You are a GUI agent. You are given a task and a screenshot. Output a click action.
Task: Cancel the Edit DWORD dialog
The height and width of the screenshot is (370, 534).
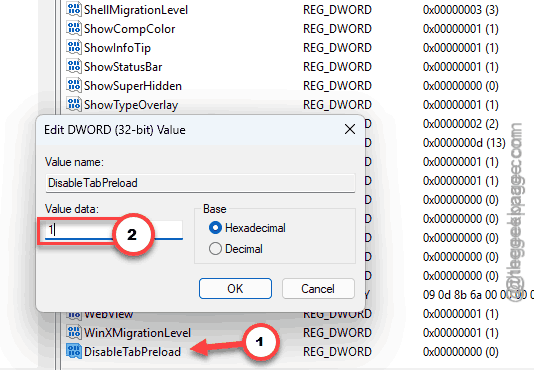[318, 289]
